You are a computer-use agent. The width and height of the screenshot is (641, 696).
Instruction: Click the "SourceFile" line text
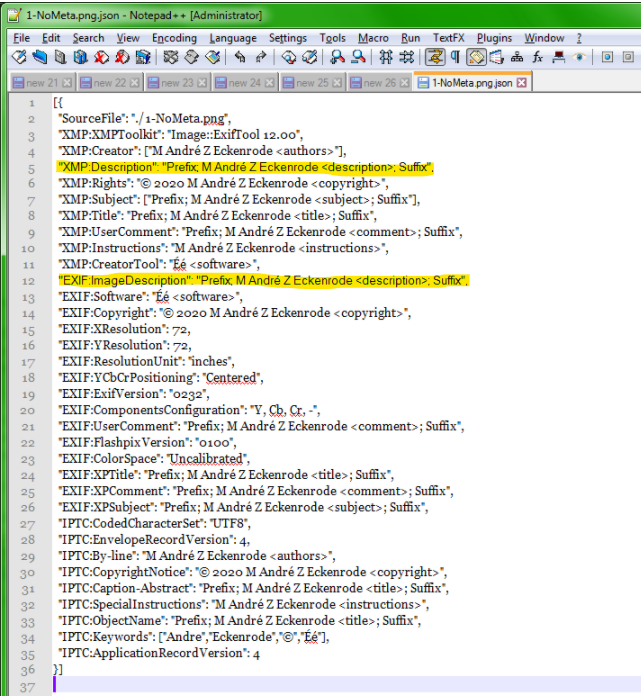click(145, 119)
